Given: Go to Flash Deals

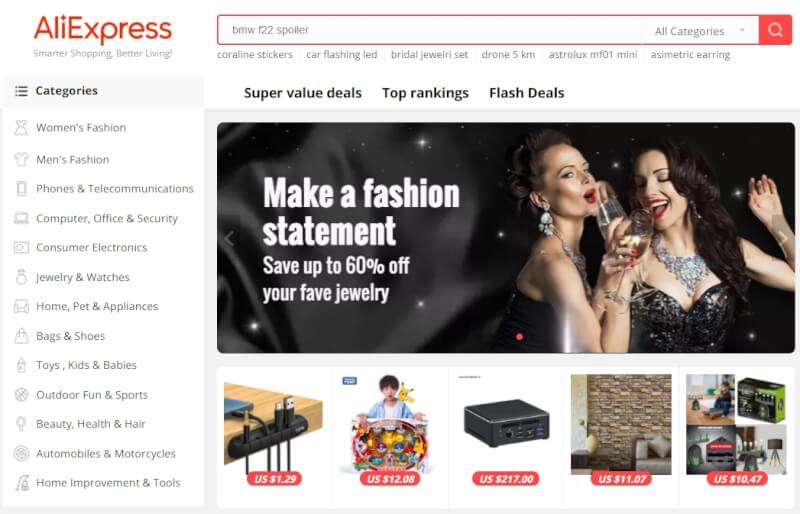Looking at the screenshot, I should pos(527,93).
